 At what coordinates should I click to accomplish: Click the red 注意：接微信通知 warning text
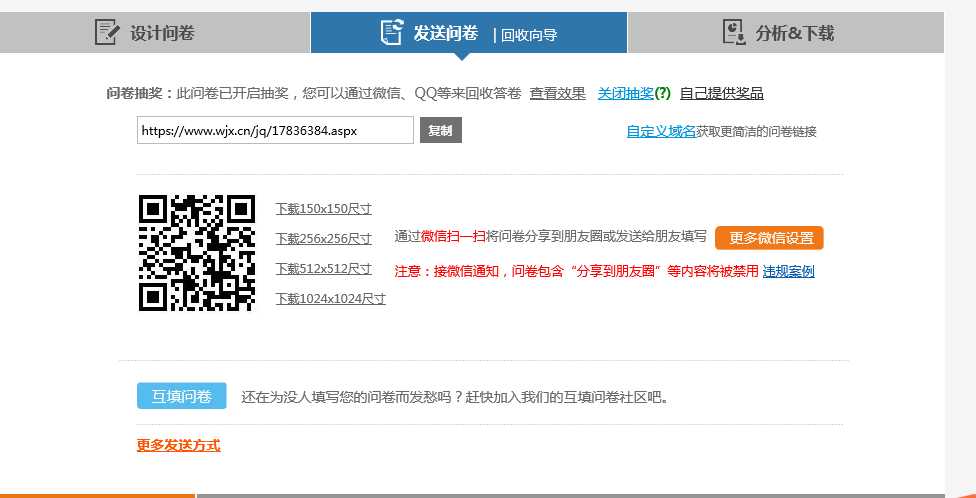click(576, 271)
